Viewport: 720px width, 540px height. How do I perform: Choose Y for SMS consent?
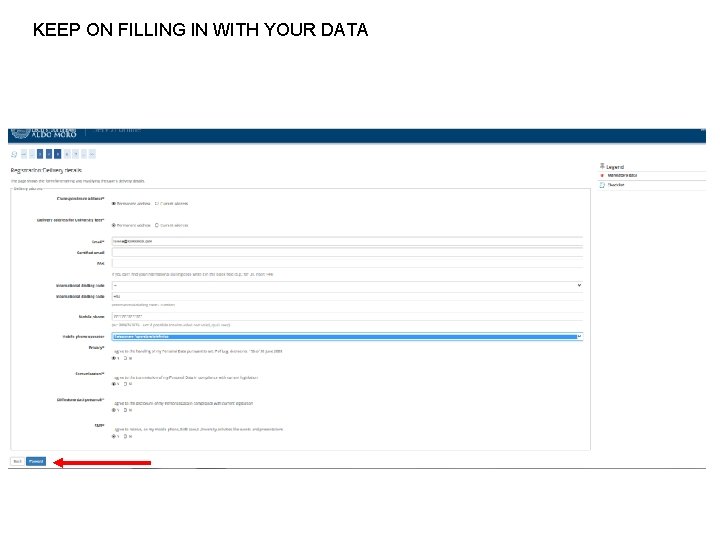pyautogui.click(x=114, y=436)
